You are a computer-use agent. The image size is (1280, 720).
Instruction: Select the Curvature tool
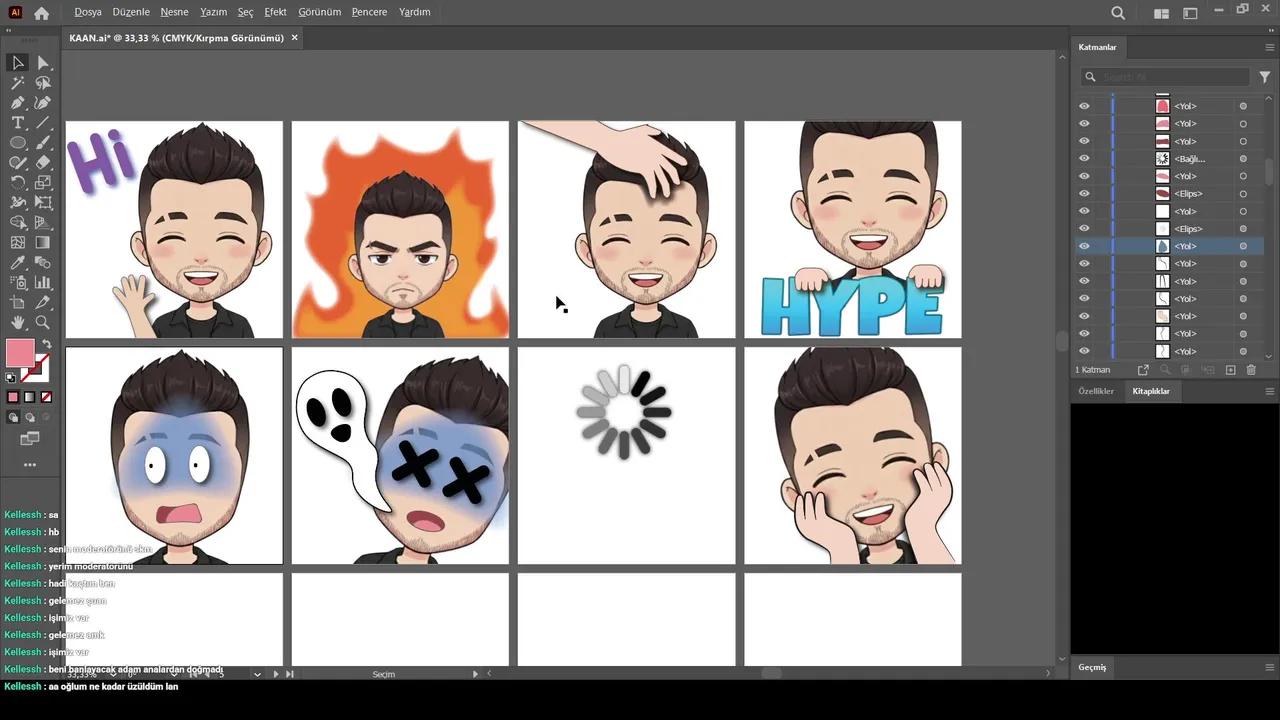[43, 103]
